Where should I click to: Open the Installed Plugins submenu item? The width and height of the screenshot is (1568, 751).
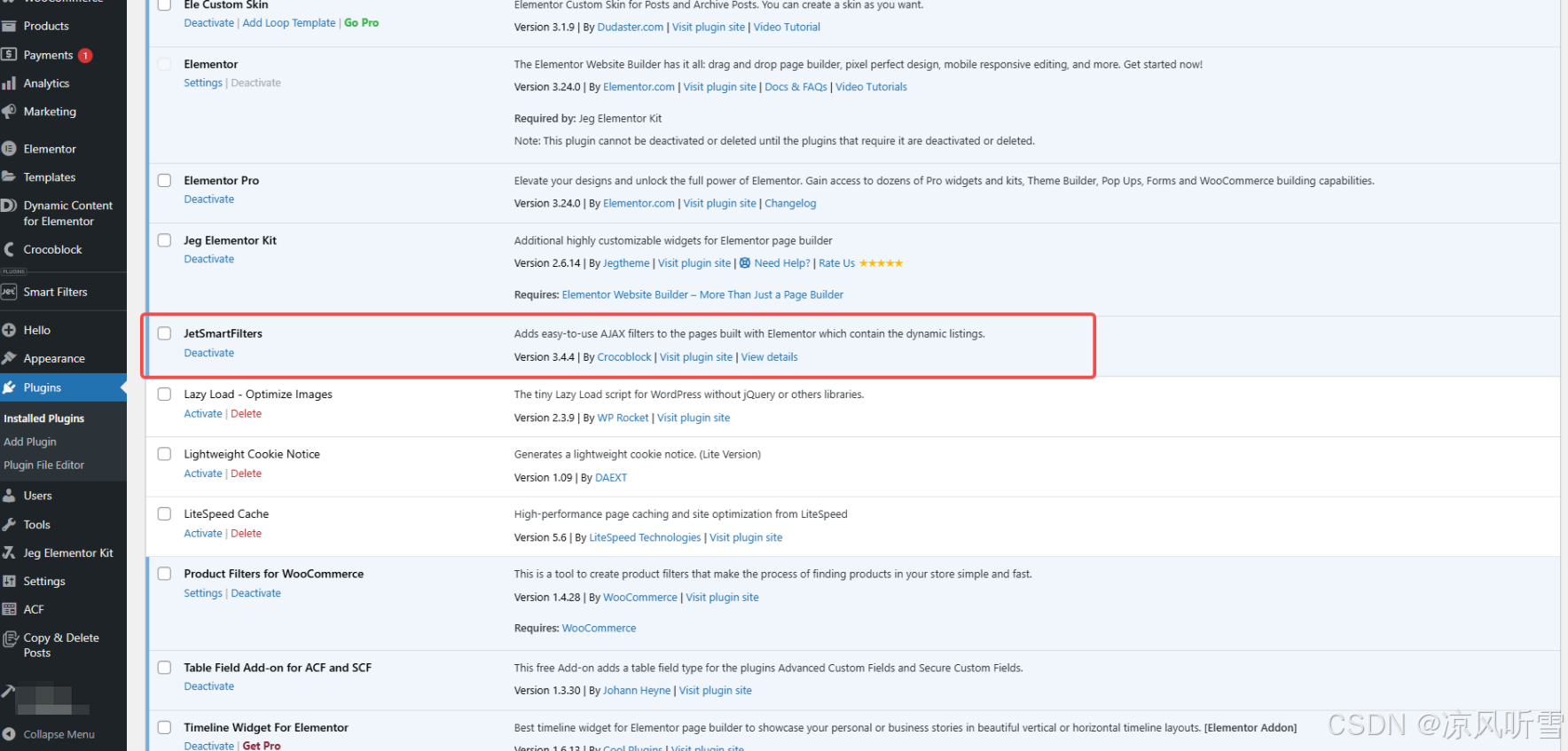44,419
